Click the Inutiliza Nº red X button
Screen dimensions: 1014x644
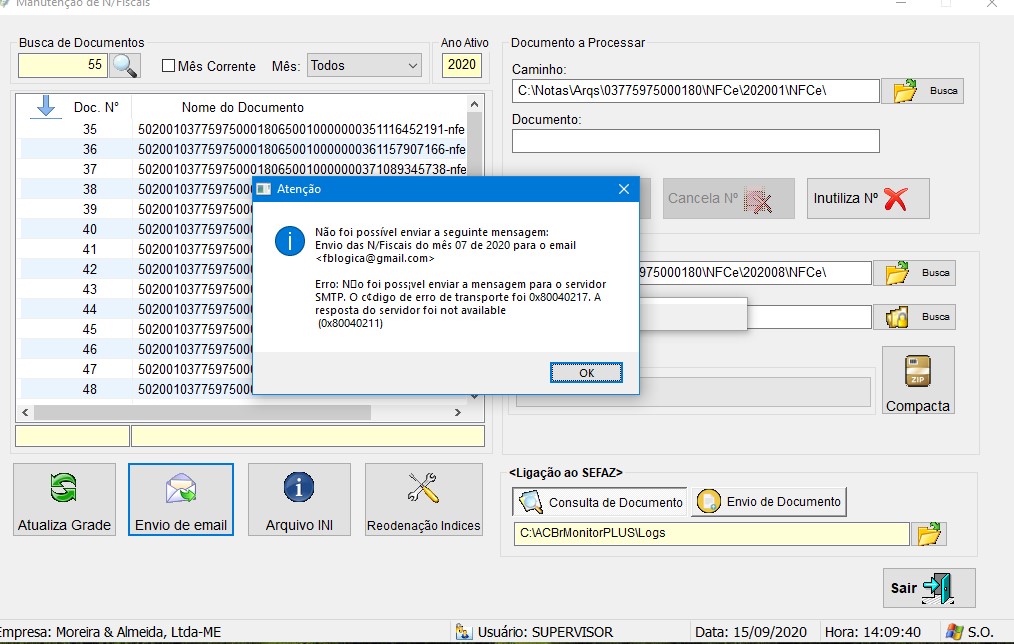pos(867,198)
